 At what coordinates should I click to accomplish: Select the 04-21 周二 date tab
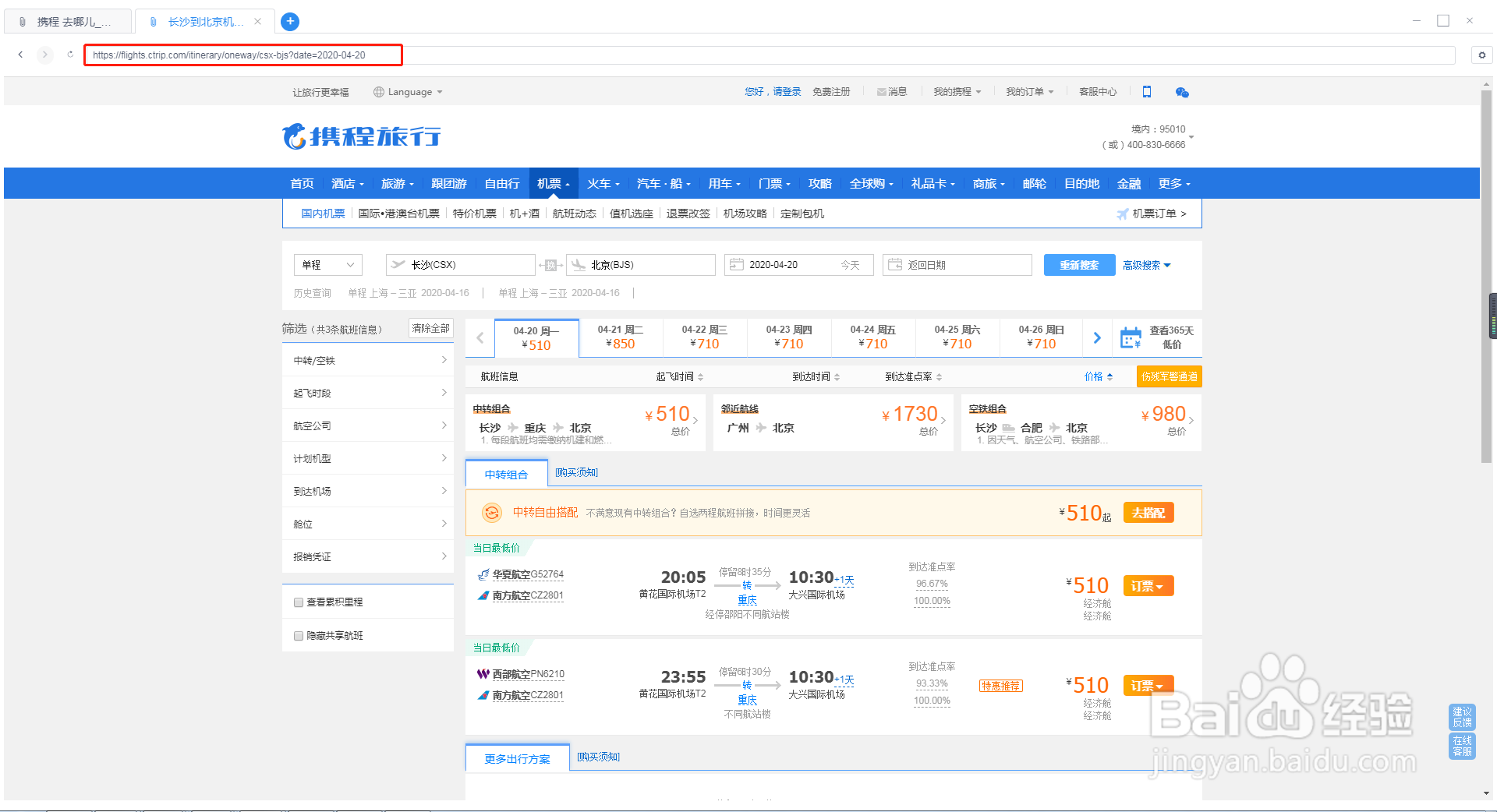621,337
